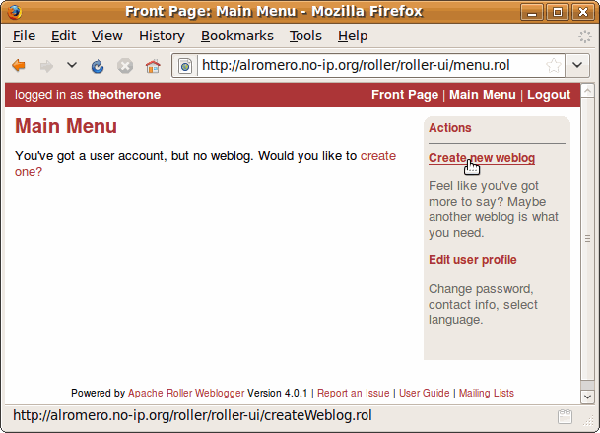Open the User Guide link
600x433 pixels.
424,393
